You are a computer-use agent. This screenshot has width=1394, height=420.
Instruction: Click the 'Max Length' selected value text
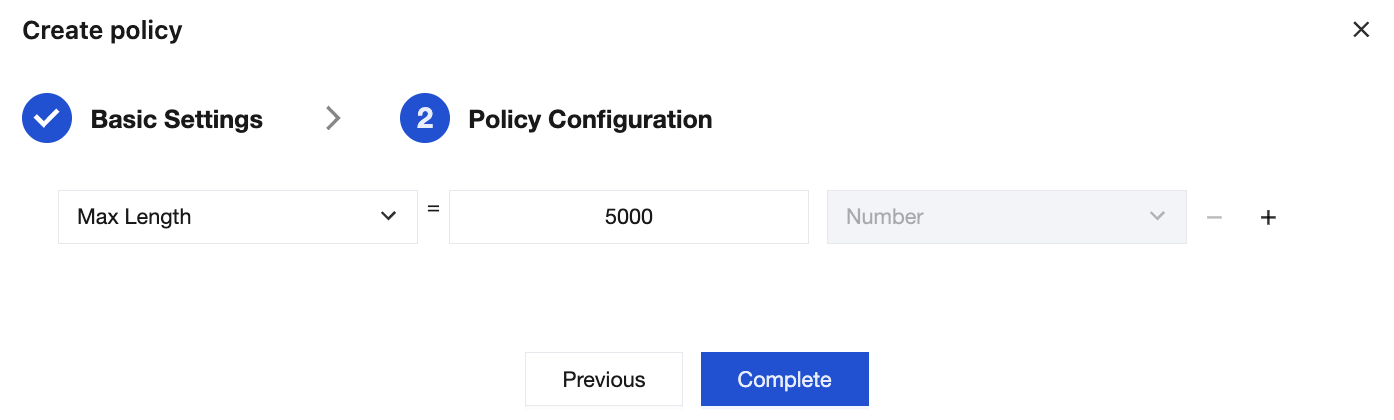pyautogui.click(x=134, y=217)
